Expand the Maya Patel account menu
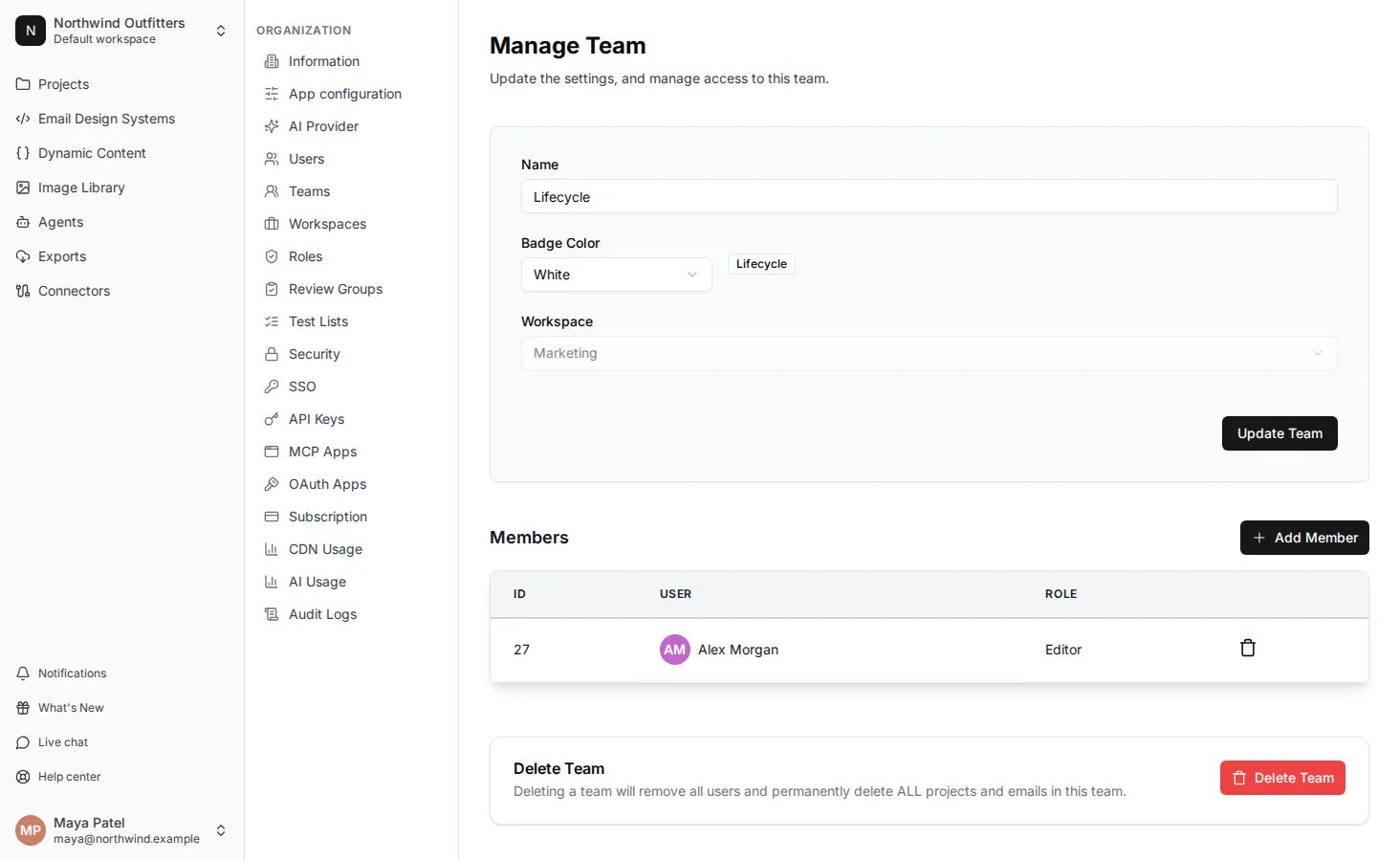This screenshot has width=1400, height=861. [x=221, y=830]
